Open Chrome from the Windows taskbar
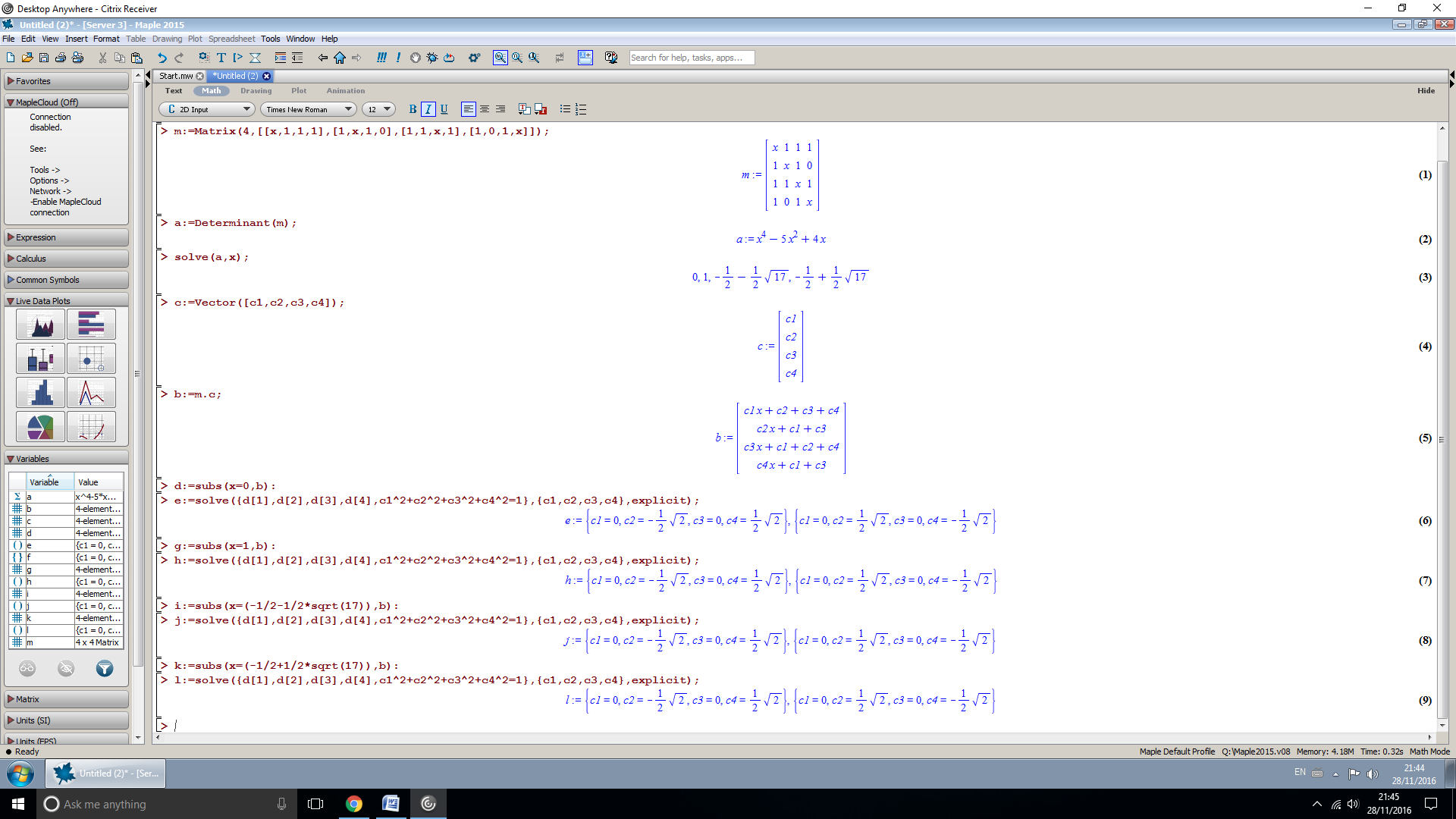Viewport: 1456px width, 819px height. [354, 804]
